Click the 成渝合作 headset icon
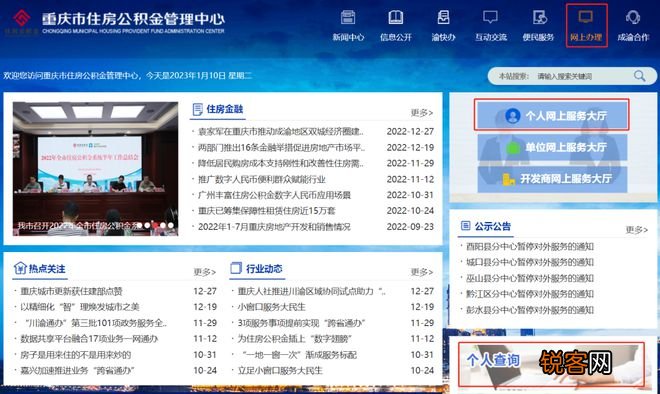This screenshot has height=394, width=660. click(x=633, y=18)
